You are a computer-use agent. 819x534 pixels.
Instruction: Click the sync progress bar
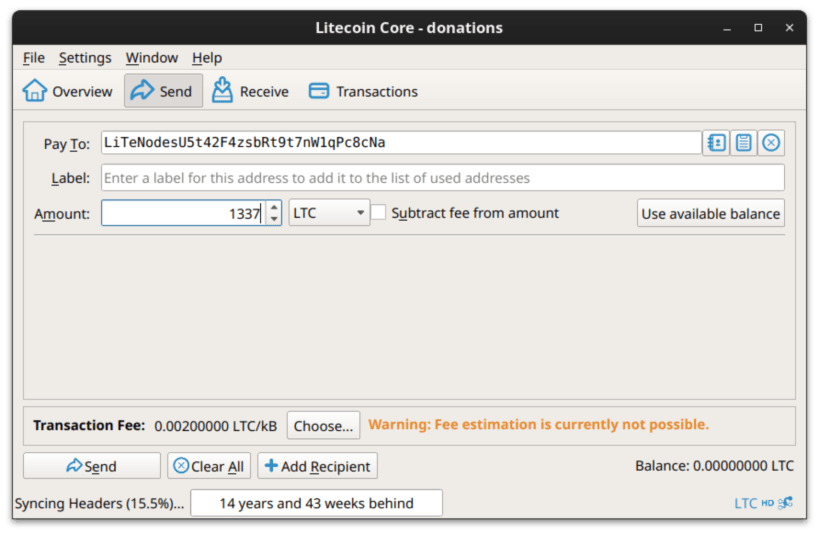(316, 503)
